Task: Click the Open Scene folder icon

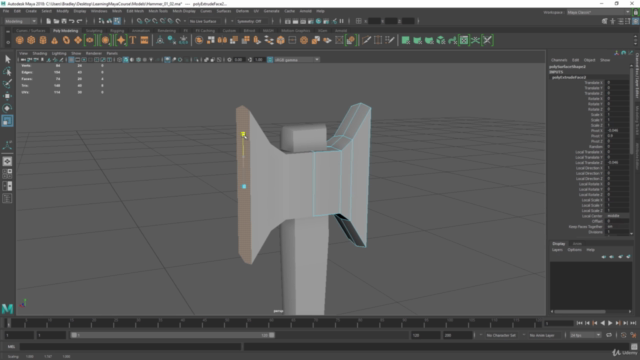Action: point(56,21)
